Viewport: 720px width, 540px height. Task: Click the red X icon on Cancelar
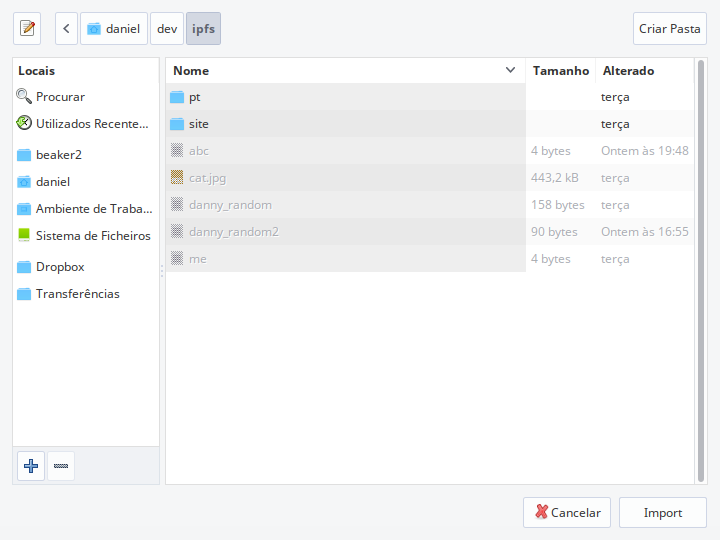541,512
